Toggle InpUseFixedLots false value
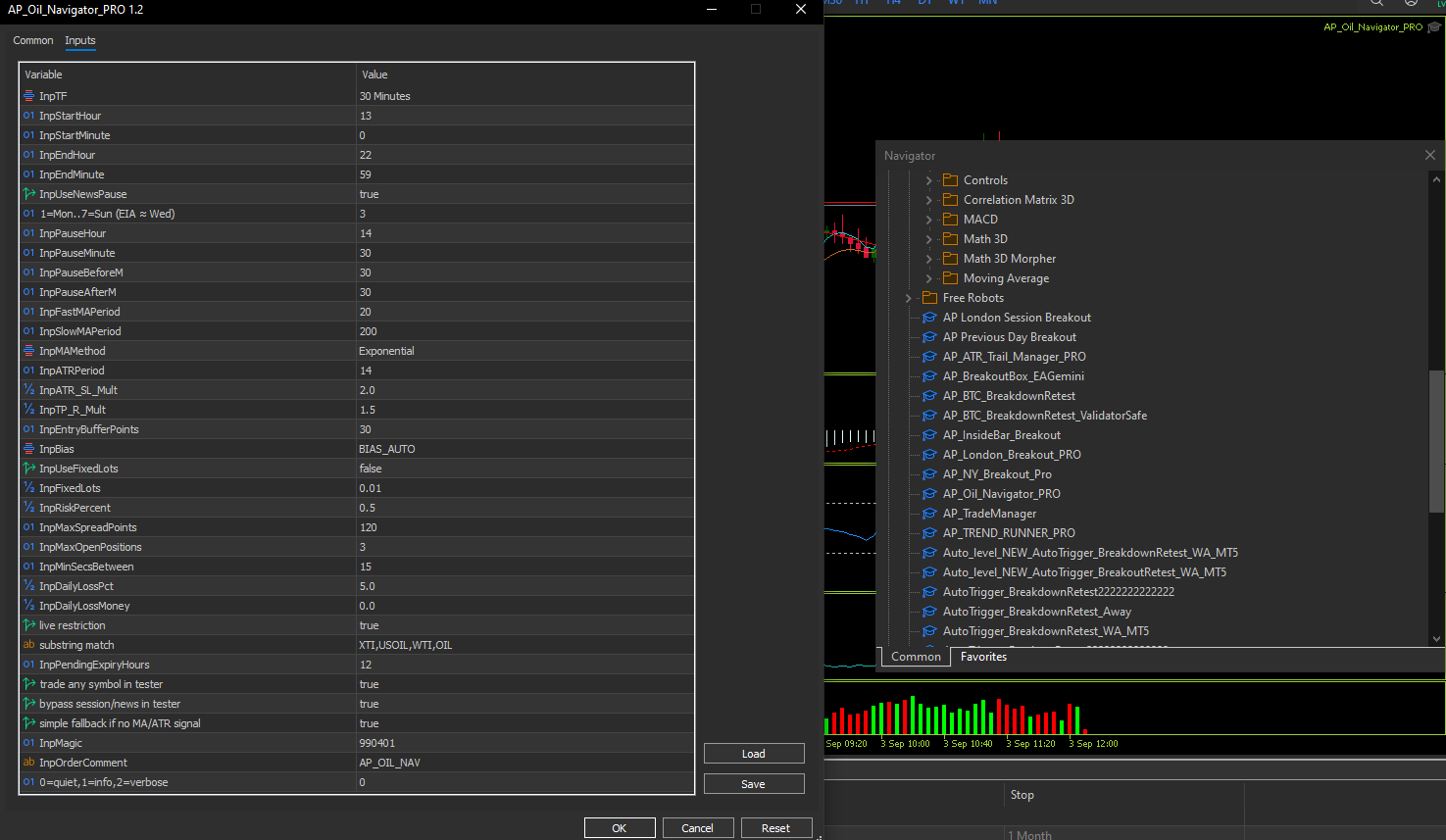 (371, 469)
